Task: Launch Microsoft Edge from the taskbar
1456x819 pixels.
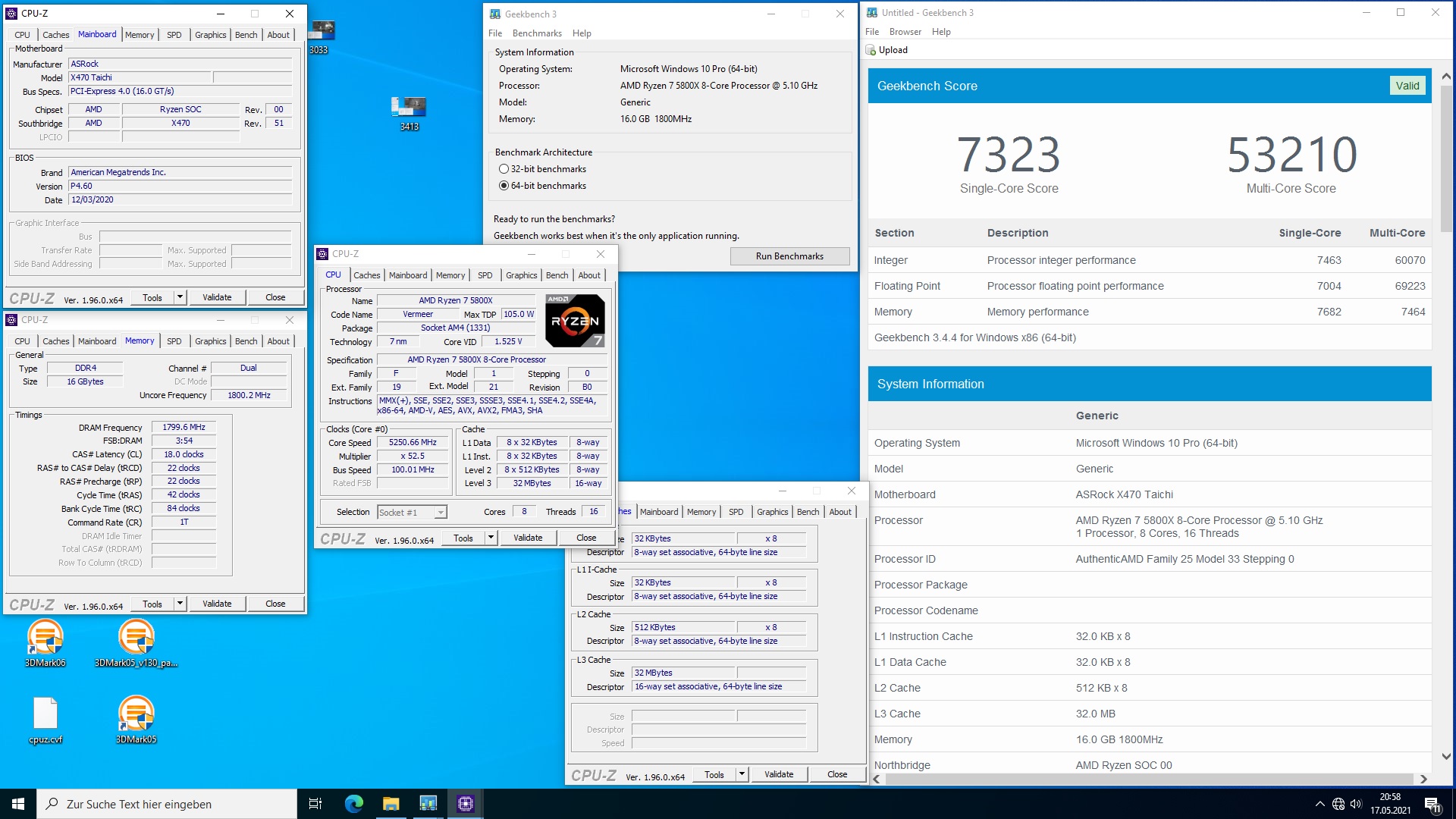Action: [353, 804]
